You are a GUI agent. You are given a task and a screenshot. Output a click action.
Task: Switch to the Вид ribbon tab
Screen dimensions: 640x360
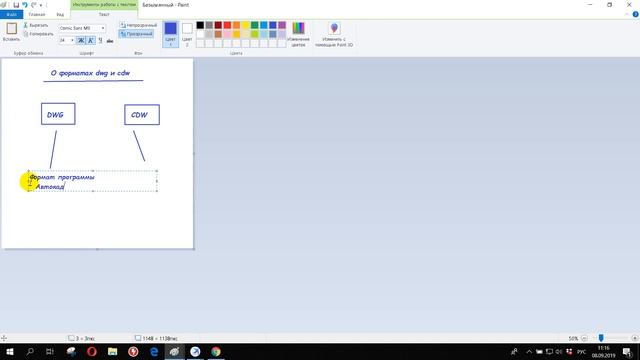60,14
